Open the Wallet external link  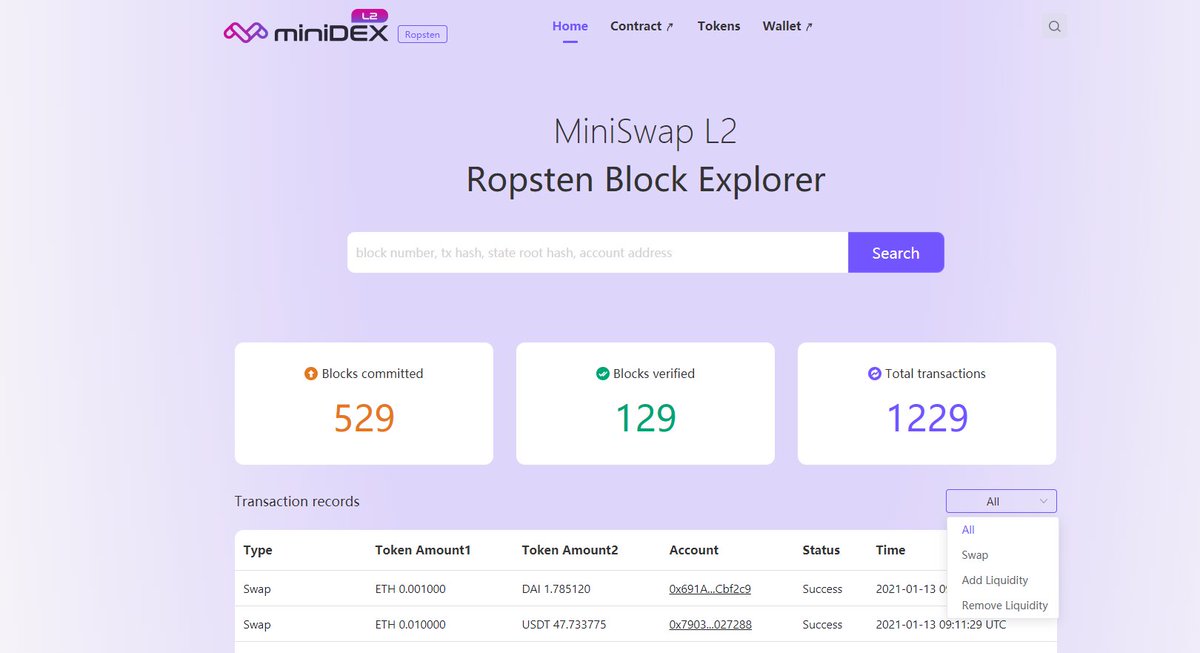coord(788,26)
